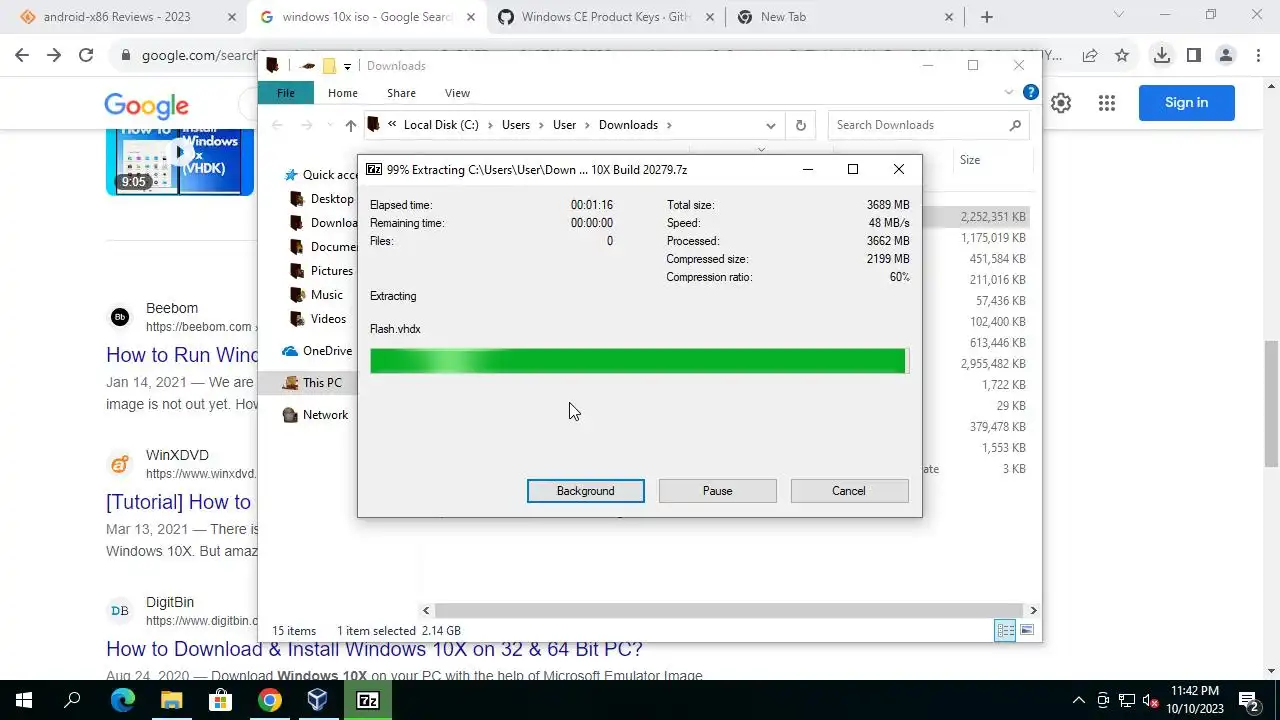Show hidden system tray icons
Screen dimensions: 1280x720
tap(1078, 700)
